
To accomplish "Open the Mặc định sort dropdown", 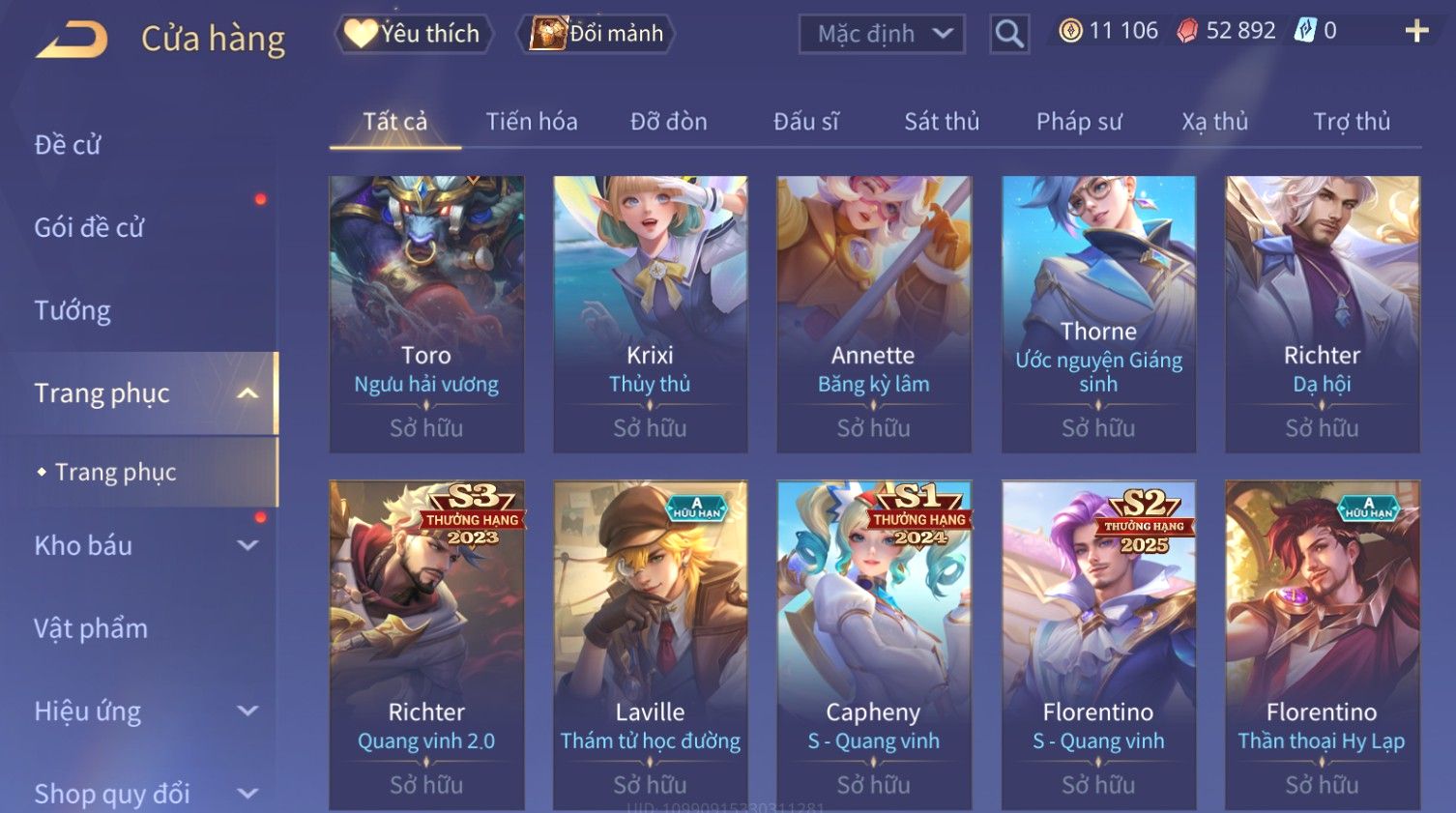I will (x=882, y=34).
